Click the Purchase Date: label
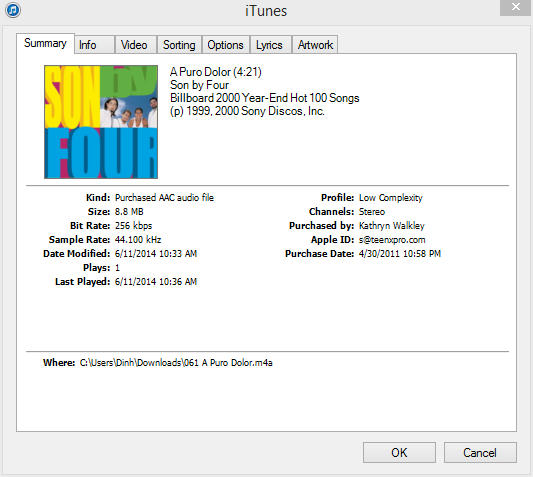Screen dimensions: 533x477 pyautogui.click(x=320, y=253)
